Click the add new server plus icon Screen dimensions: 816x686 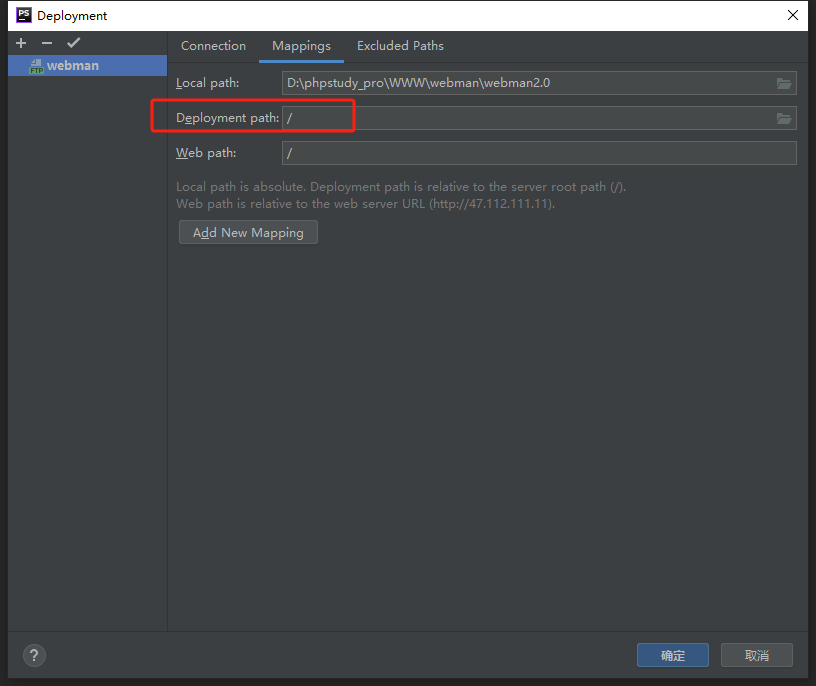pyautogui.click(x=20, y=43)
